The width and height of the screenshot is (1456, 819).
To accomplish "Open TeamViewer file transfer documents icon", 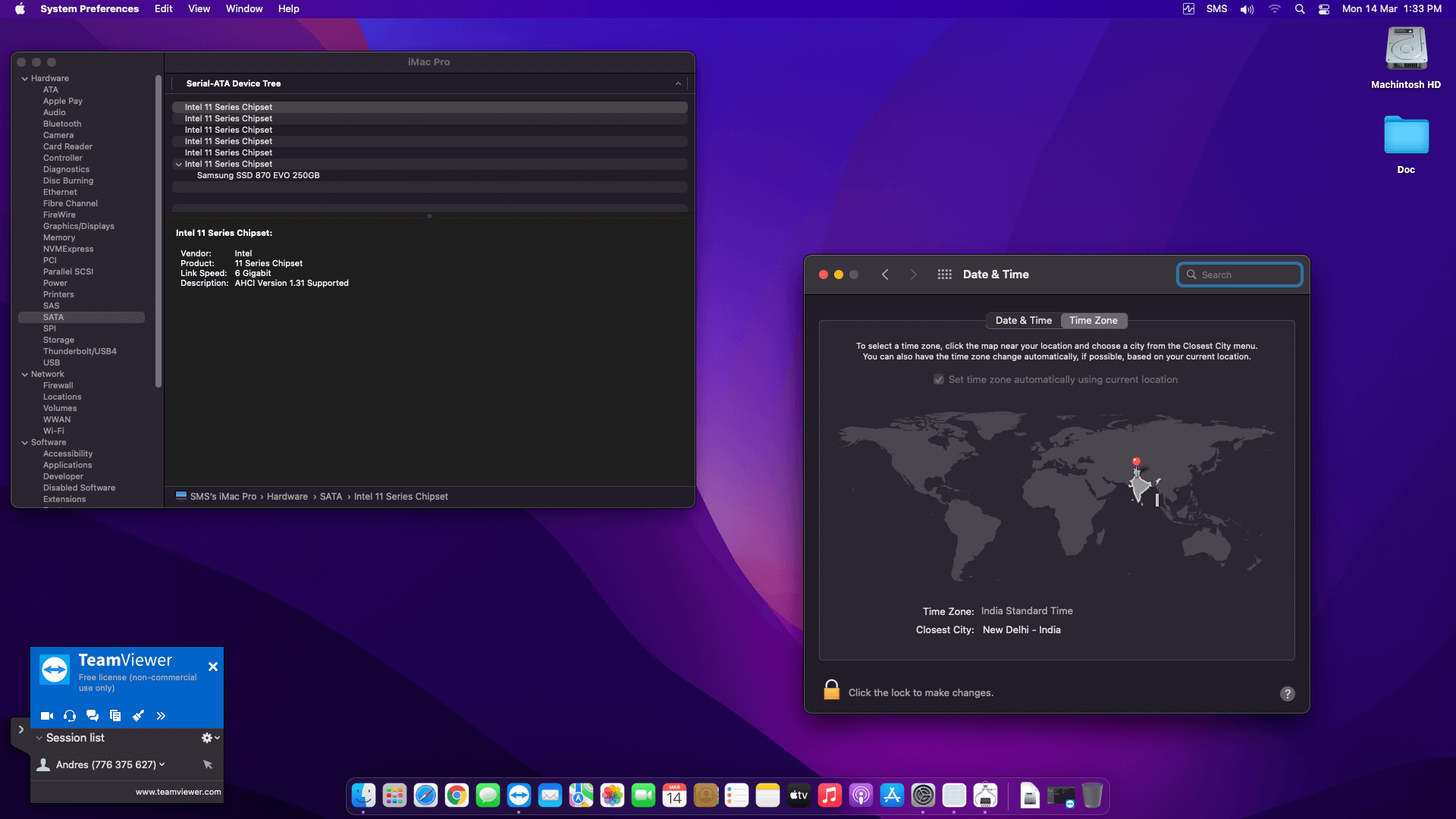I will (115, 715).
